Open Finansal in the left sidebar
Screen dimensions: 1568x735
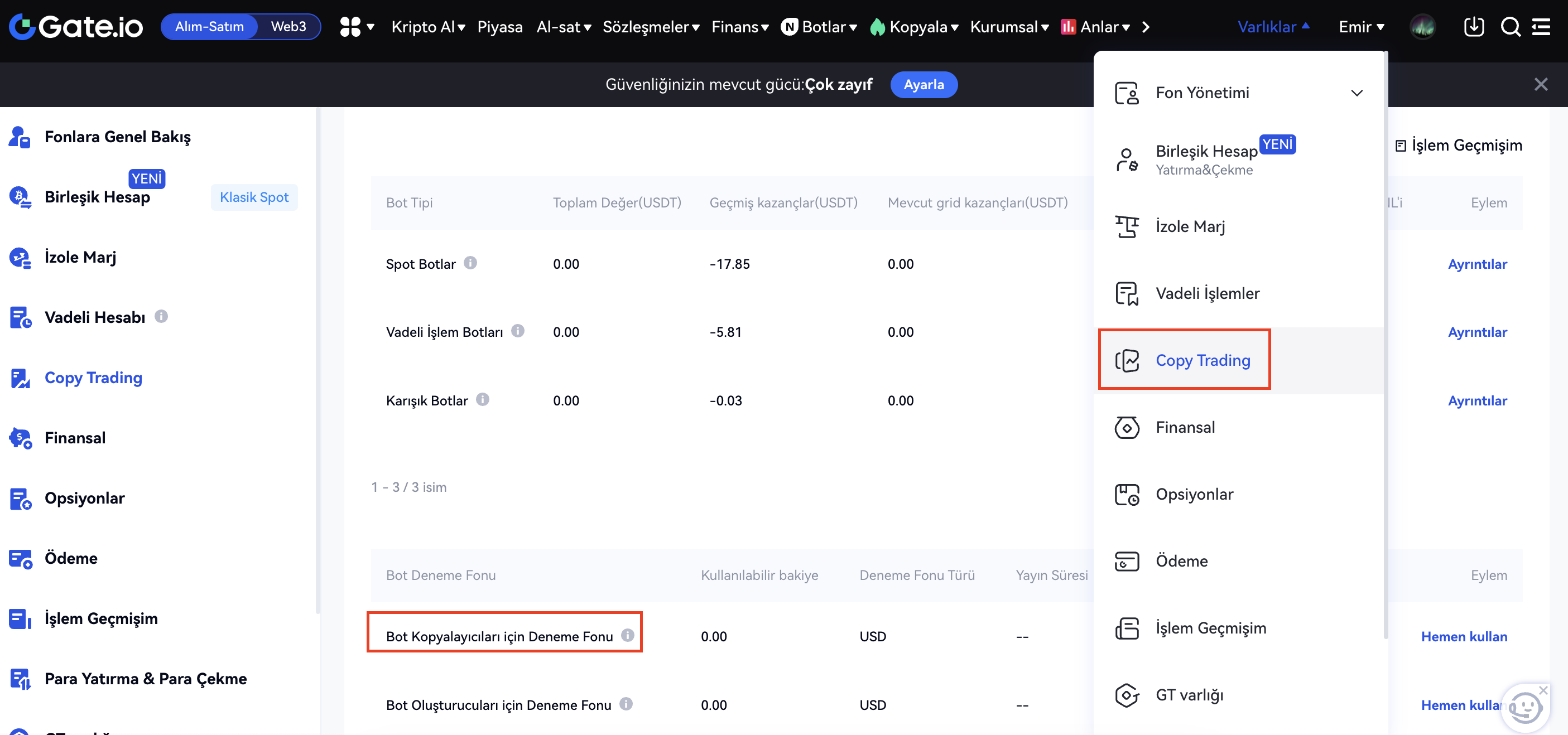[75, 437]
